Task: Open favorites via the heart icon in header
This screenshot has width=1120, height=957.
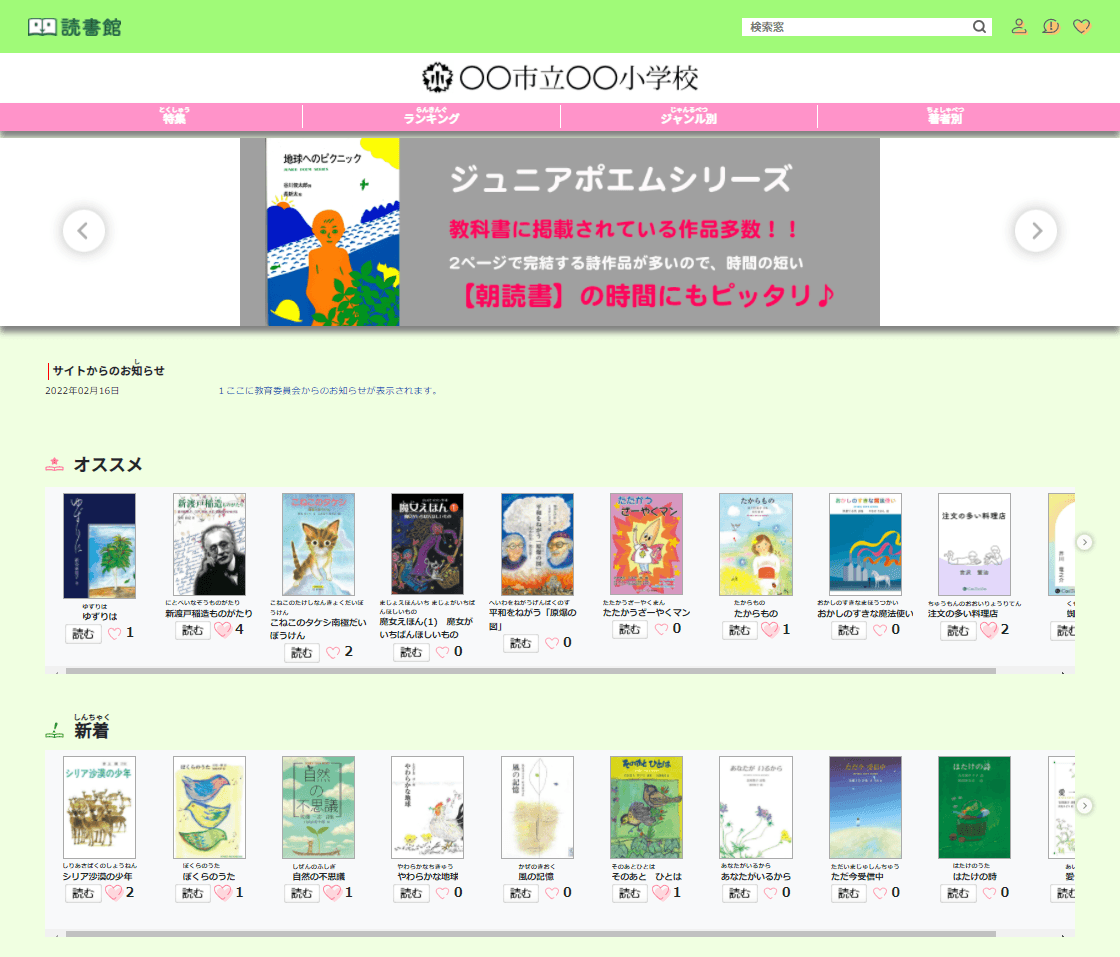Action: [1082, 26]
